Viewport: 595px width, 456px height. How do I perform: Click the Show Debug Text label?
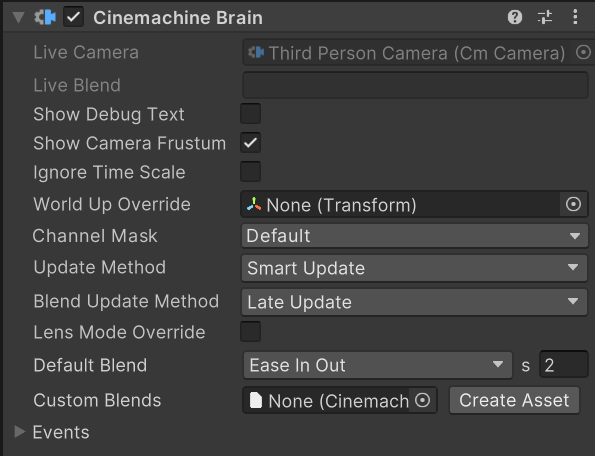109,114
